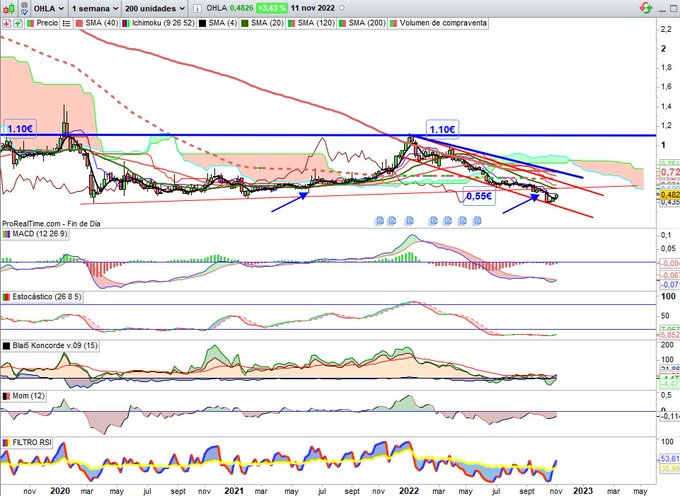Open the MACD (12 26 9) panel label

coord(40,234)
